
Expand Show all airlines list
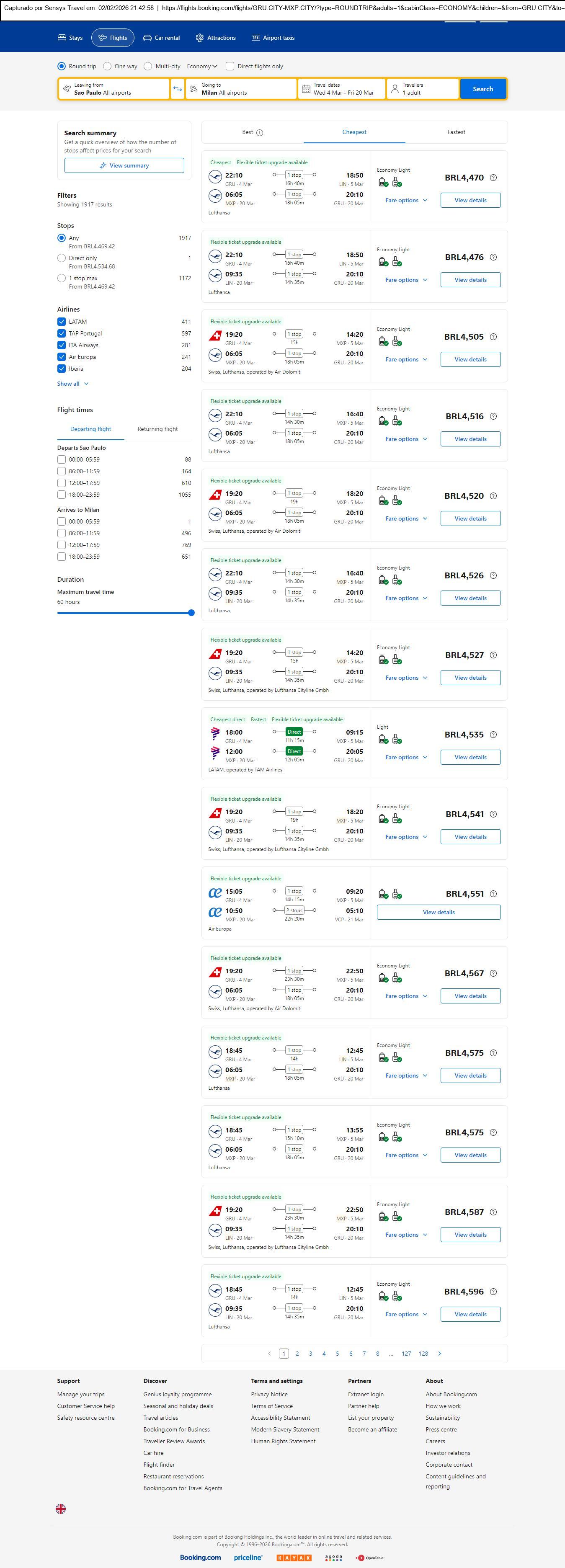pyautogui.click(x=72, y=384)
